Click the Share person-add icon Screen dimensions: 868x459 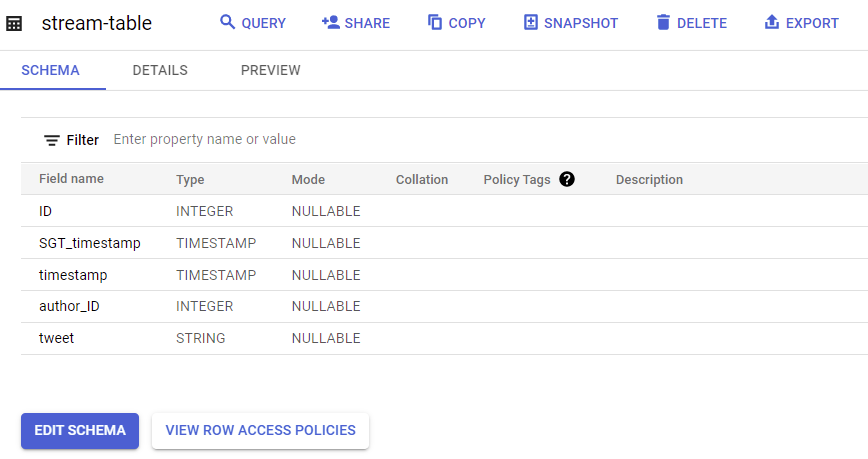pos(331,22)
